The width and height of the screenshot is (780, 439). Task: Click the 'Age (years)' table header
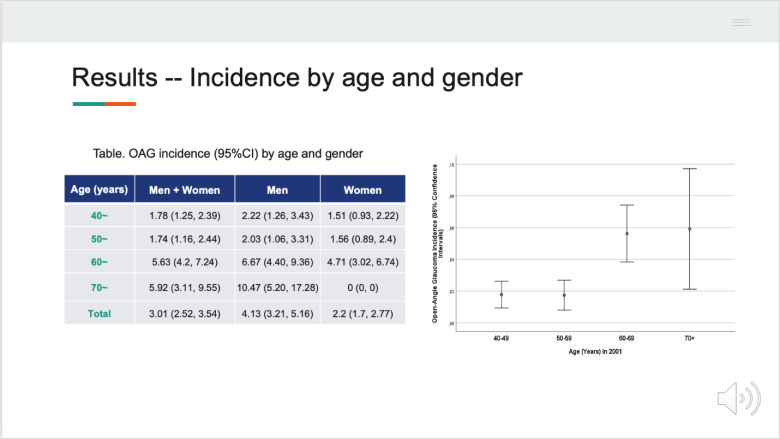tap(99, 189)
